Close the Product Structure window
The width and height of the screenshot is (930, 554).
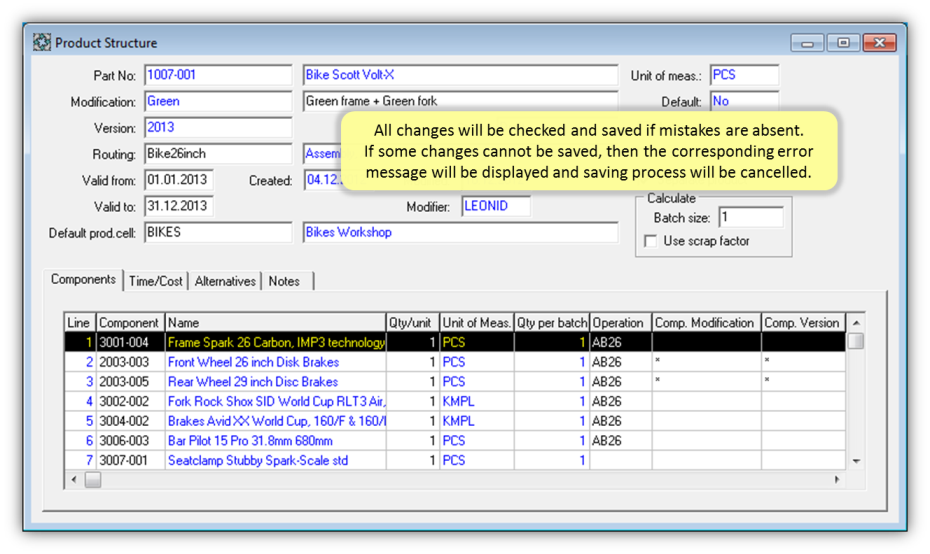880,43
